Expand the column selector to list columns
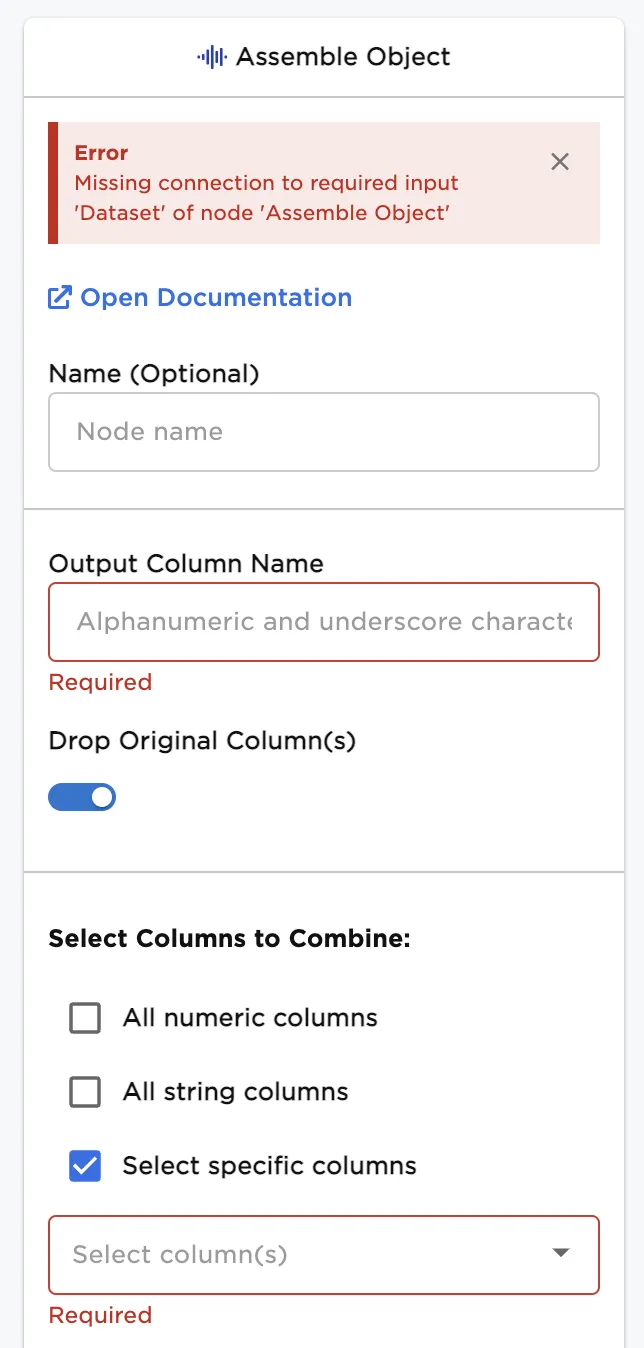 (324, 1254)
